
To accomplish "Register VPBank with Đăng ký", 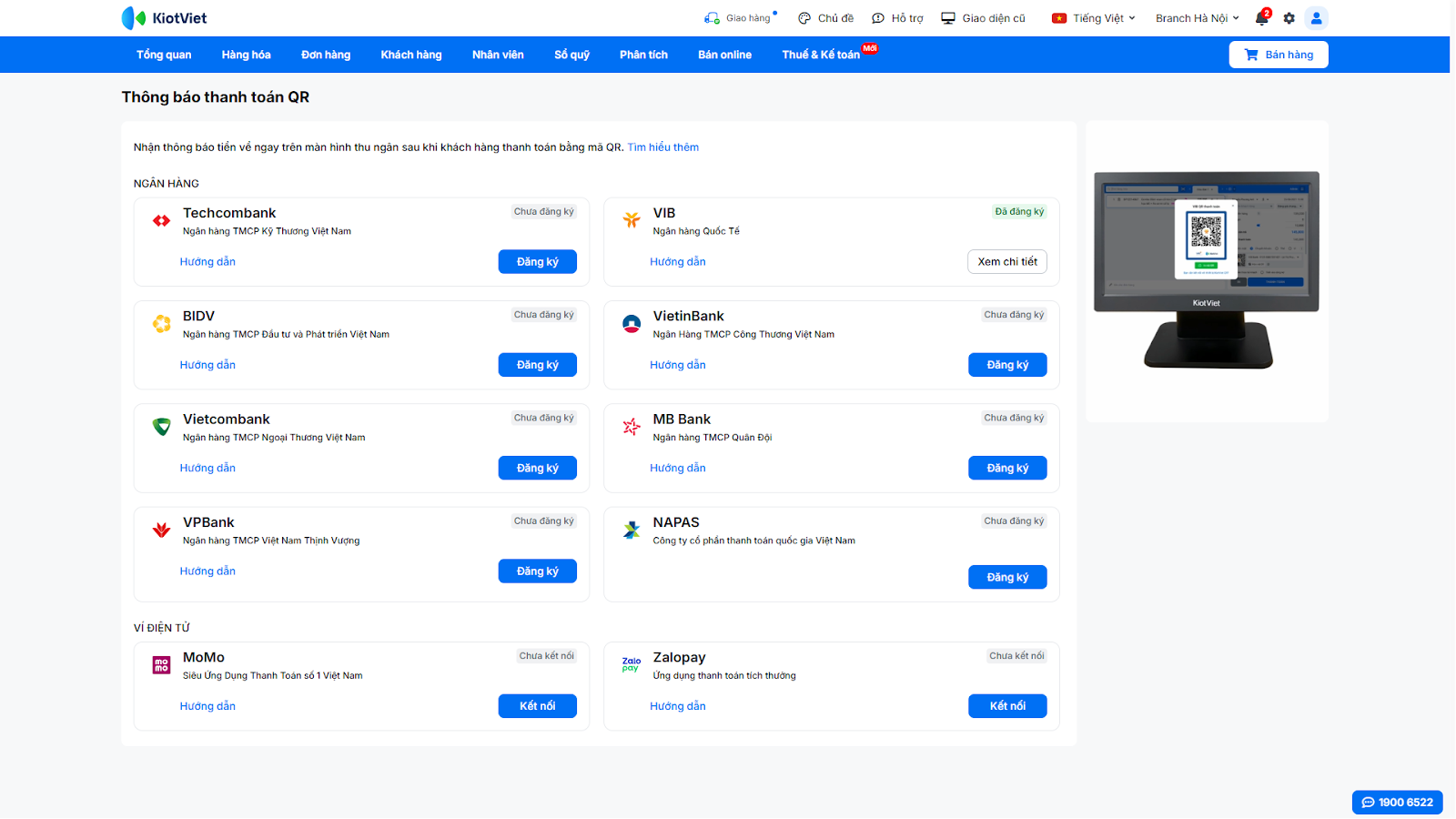I will tap(538, 571).
